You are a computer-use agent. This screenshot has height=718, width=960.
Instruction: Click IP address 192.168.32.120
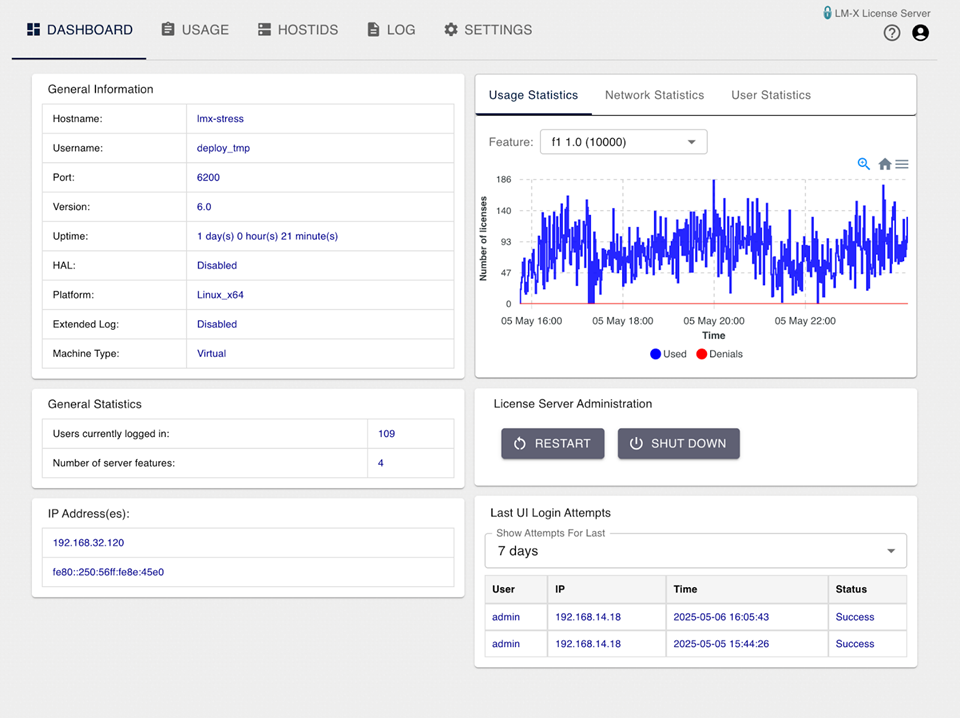(88, 543)
